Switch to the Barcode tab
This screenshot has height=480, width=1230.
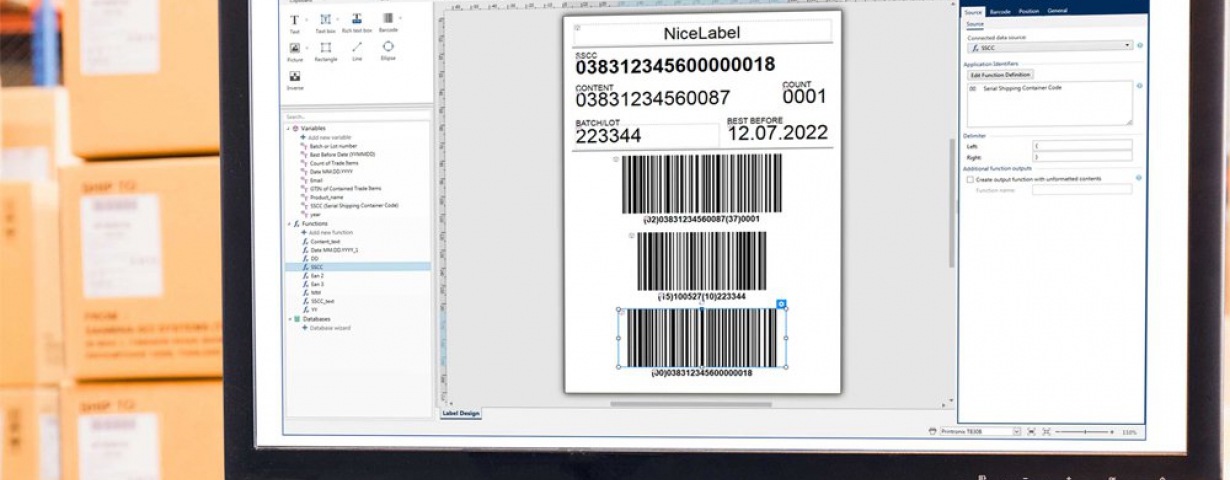coord(1000,11)
